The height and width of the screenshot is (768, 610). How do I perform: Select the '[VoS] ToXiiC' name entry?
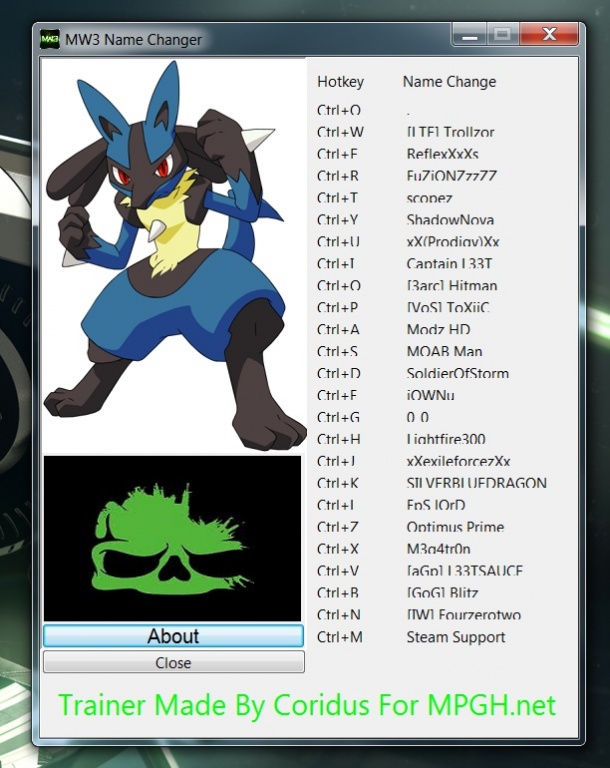[x=448, y=308]
